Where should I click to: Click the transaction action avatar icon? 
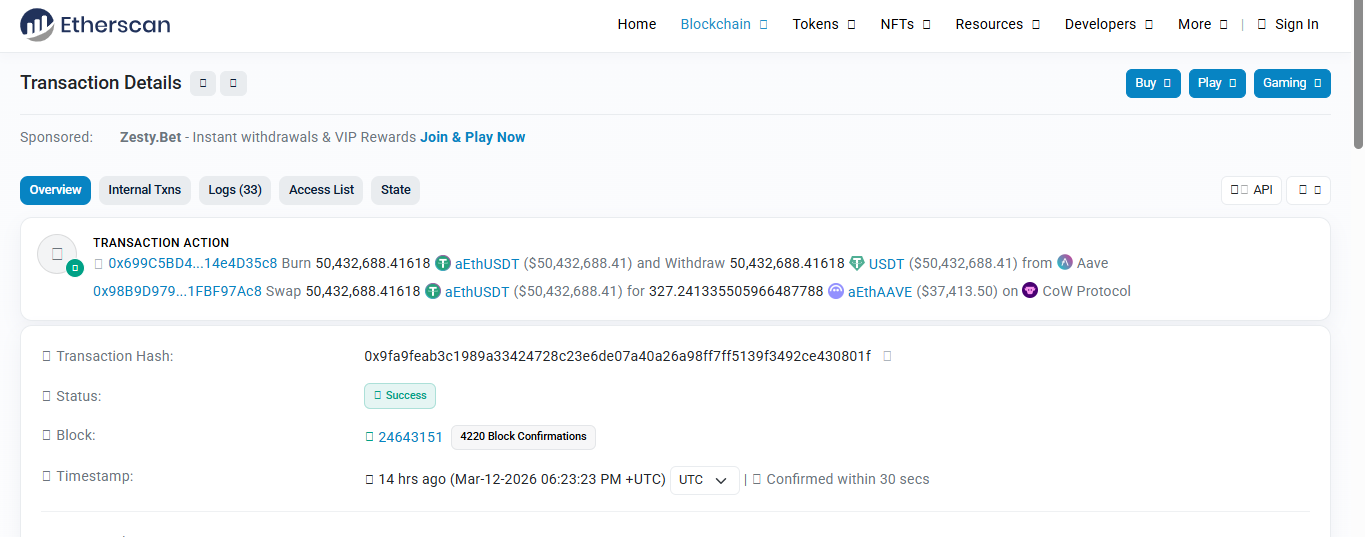click(57, 254)
